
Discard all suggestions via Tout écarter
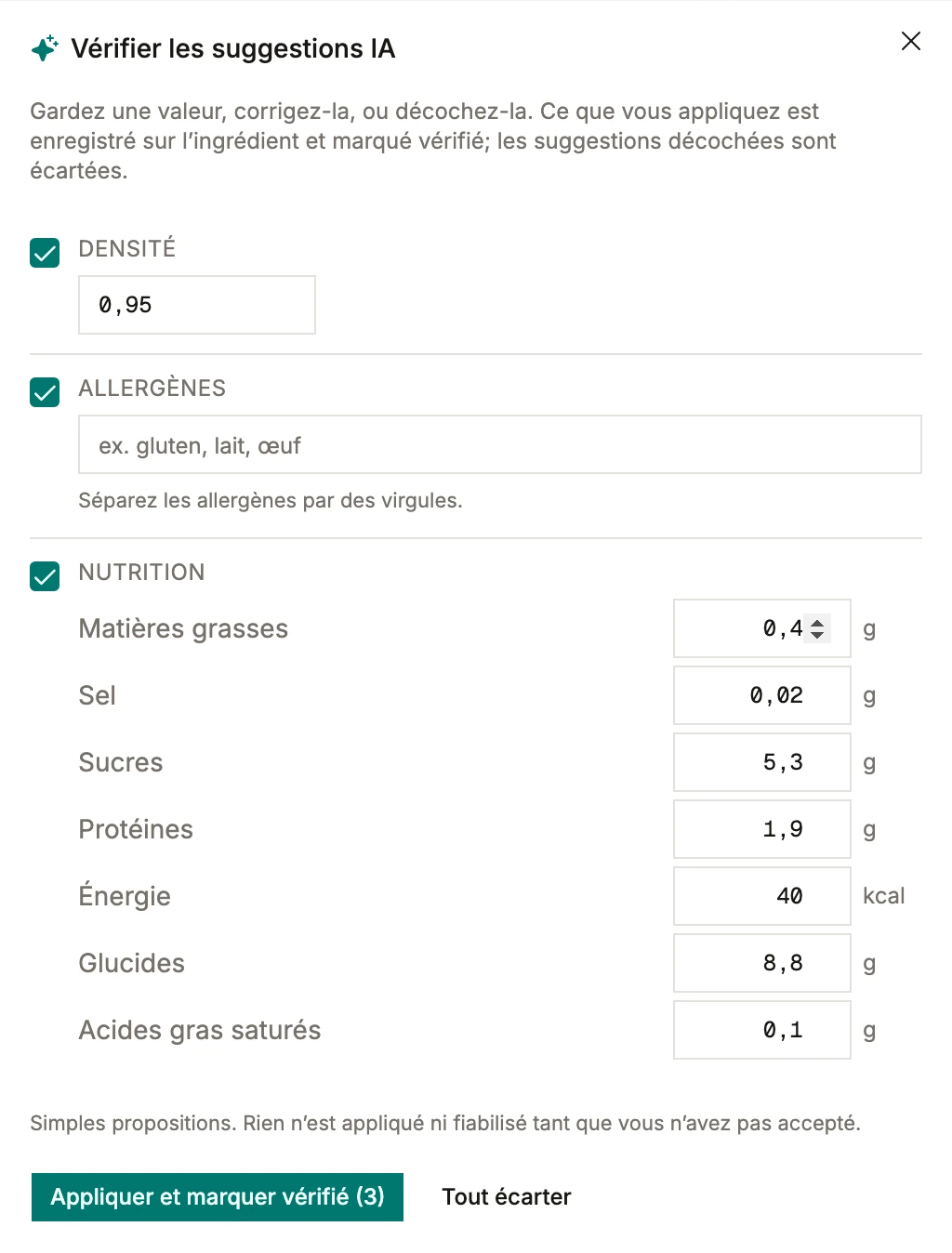pos(507,1197)
